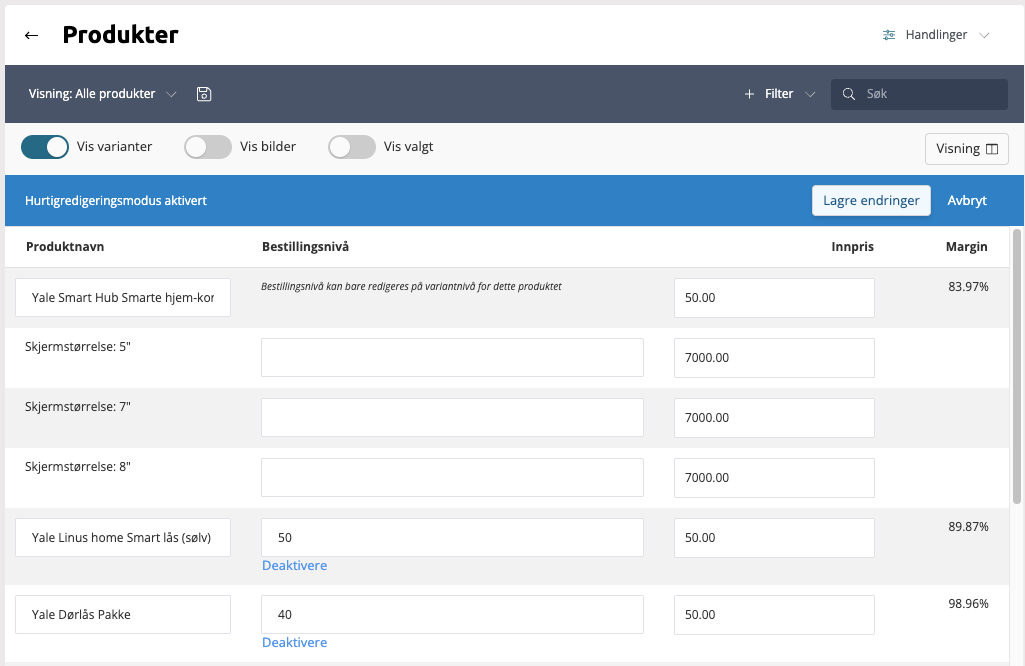Turn on the Vis valgt switch
Image resolution: width=1025 pixels, height=666 pixels.
pyautogui.click(x=352, y=147)
